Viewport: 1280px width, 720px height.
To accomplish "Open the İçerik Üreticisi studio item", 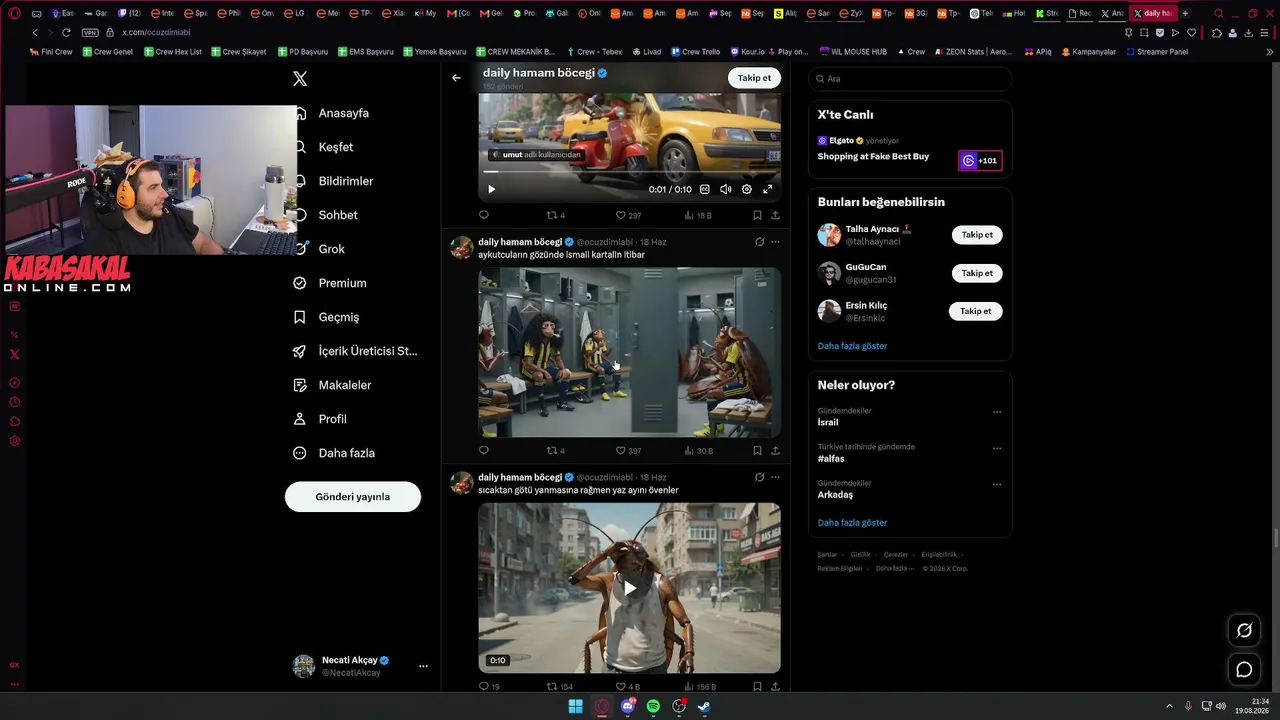I will pos(355,351).
